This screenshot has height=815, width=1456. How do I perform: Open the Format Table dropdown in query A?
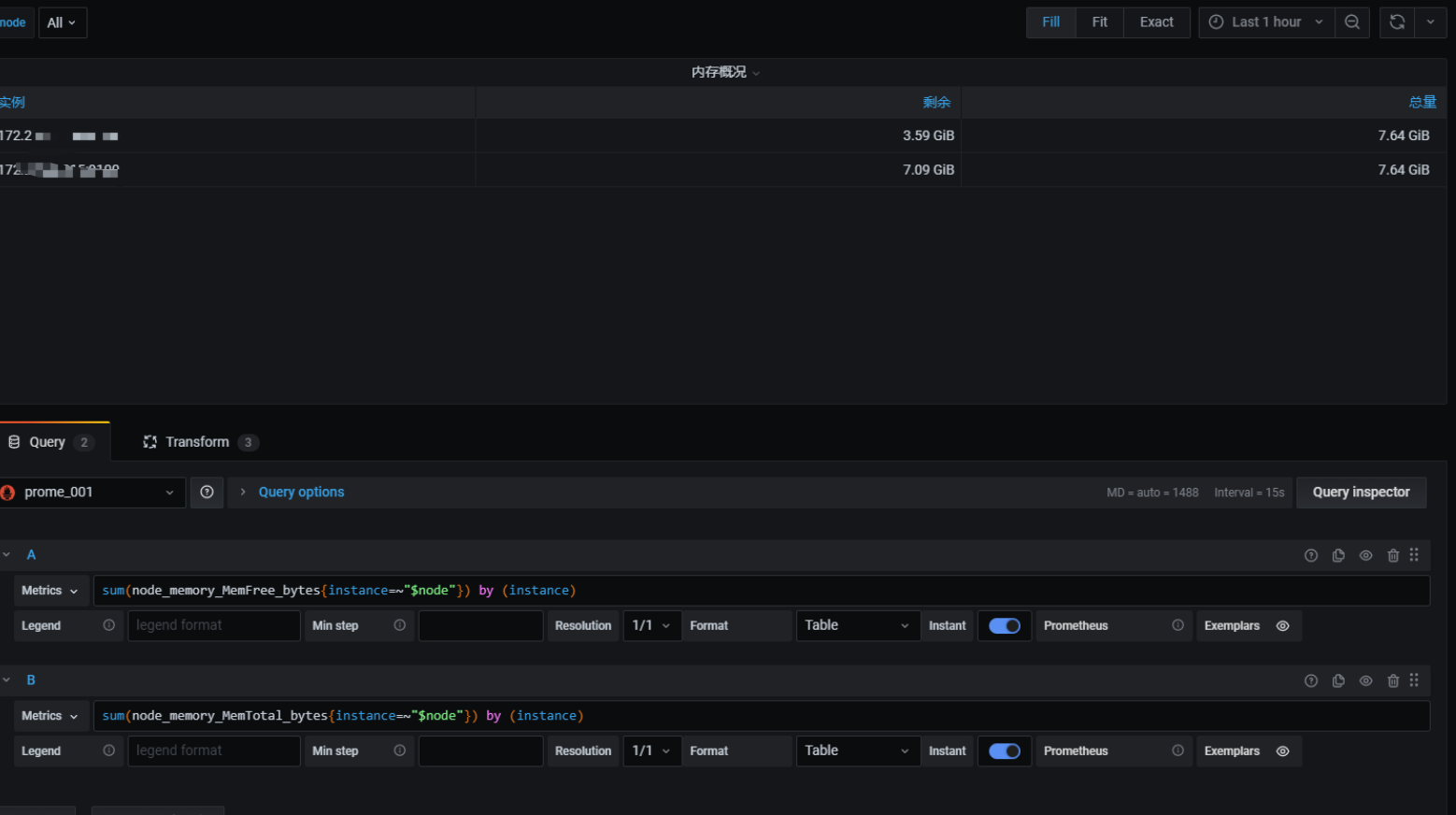(x=857, y=626)
